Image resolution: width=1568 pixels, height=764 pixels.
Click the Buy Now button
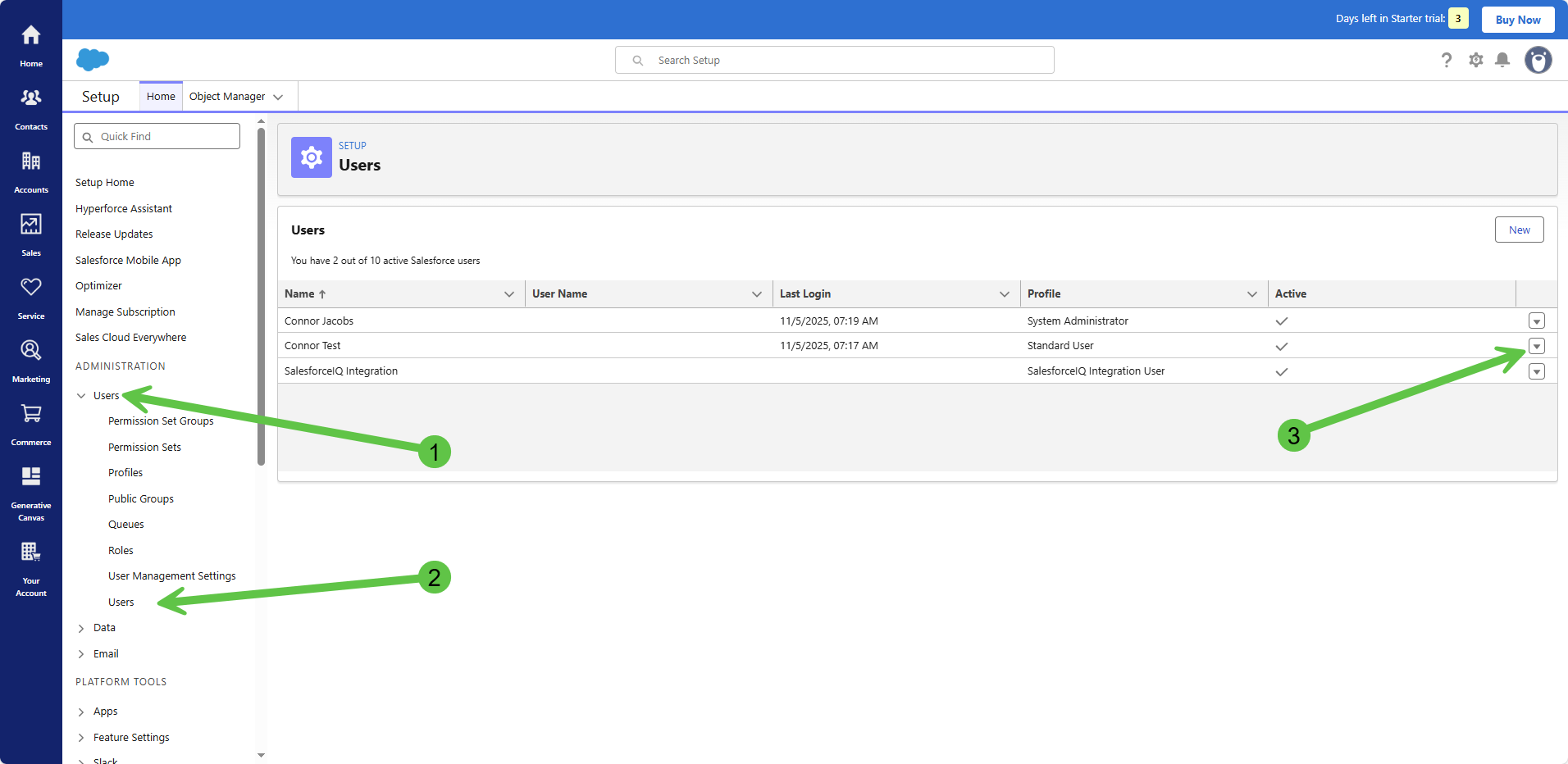point(1517,20)
